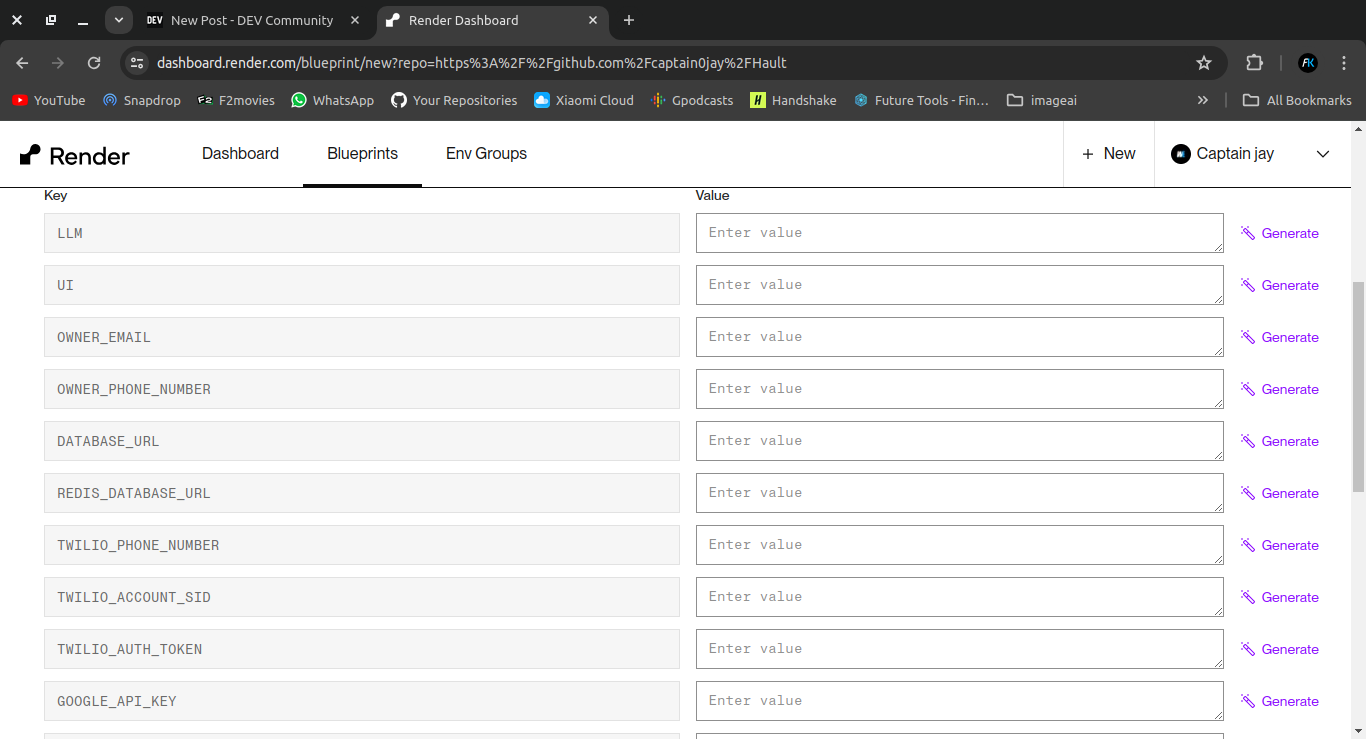Screen dimensions: 1366x739
Task: Open the browser profile avatar
Action: point(1308,63)
